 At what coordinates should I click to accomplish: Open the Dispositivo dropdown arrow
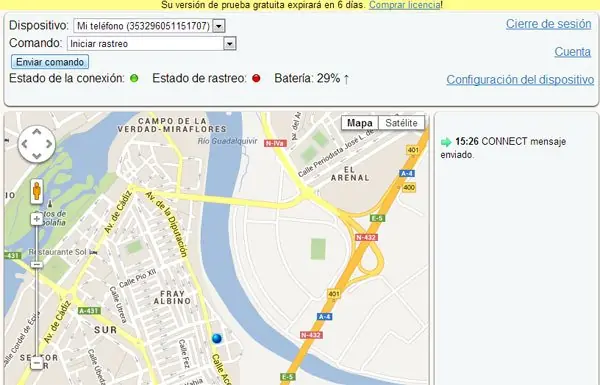click(218, 26)
